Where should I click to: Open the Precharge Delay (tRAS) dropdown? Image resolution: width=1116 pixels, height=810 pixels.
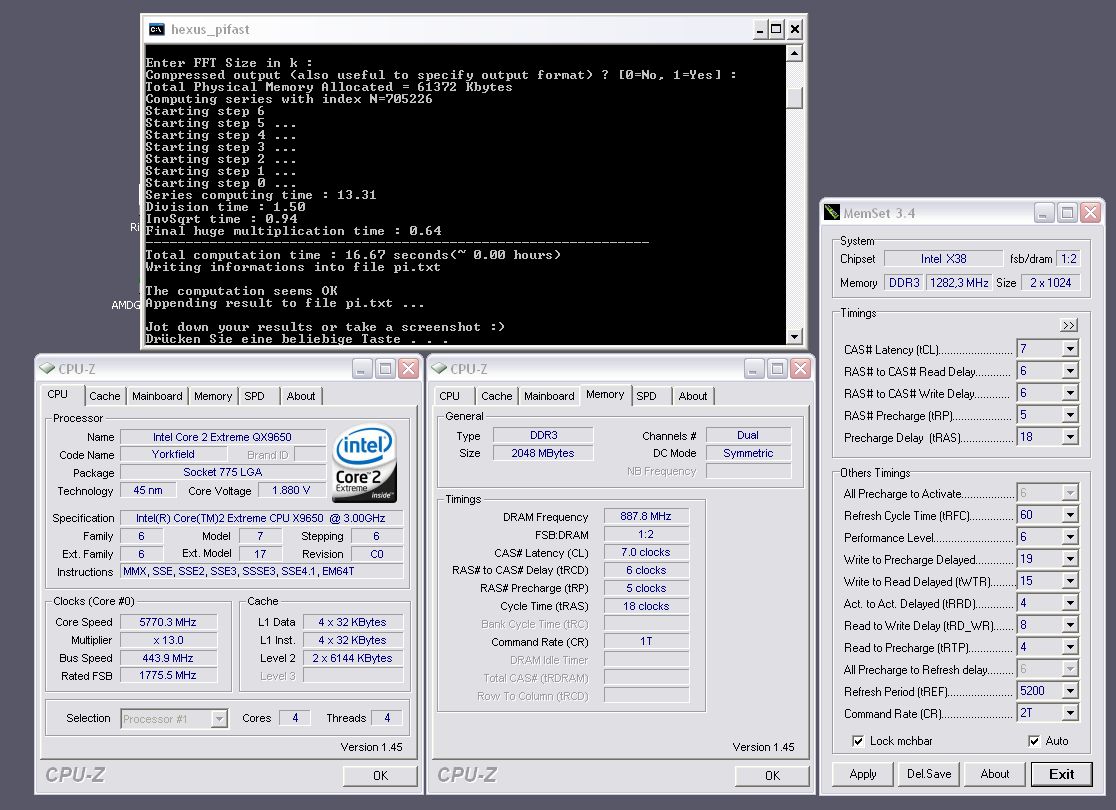(1070, 437)
